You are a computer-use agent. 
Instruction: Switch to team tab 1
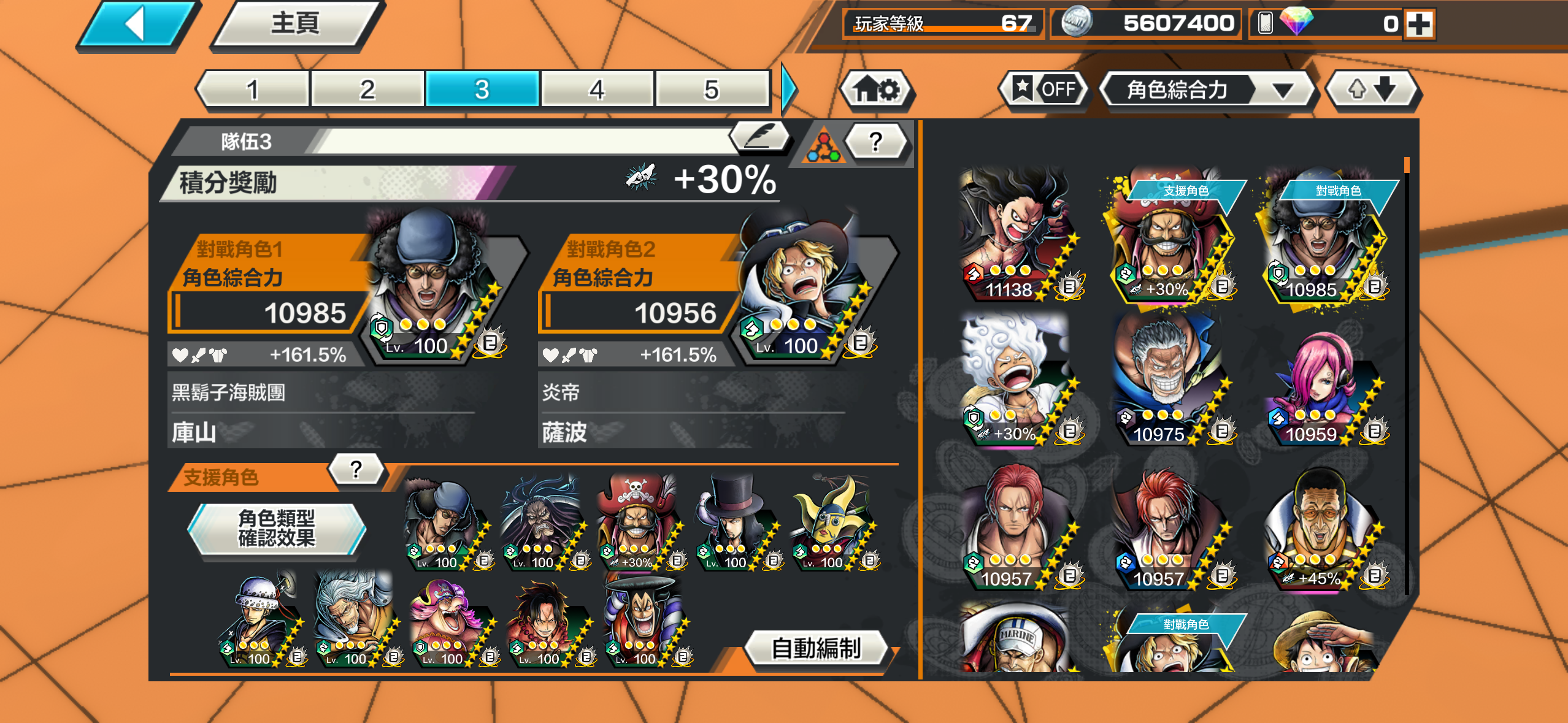(x=252, y=90)
